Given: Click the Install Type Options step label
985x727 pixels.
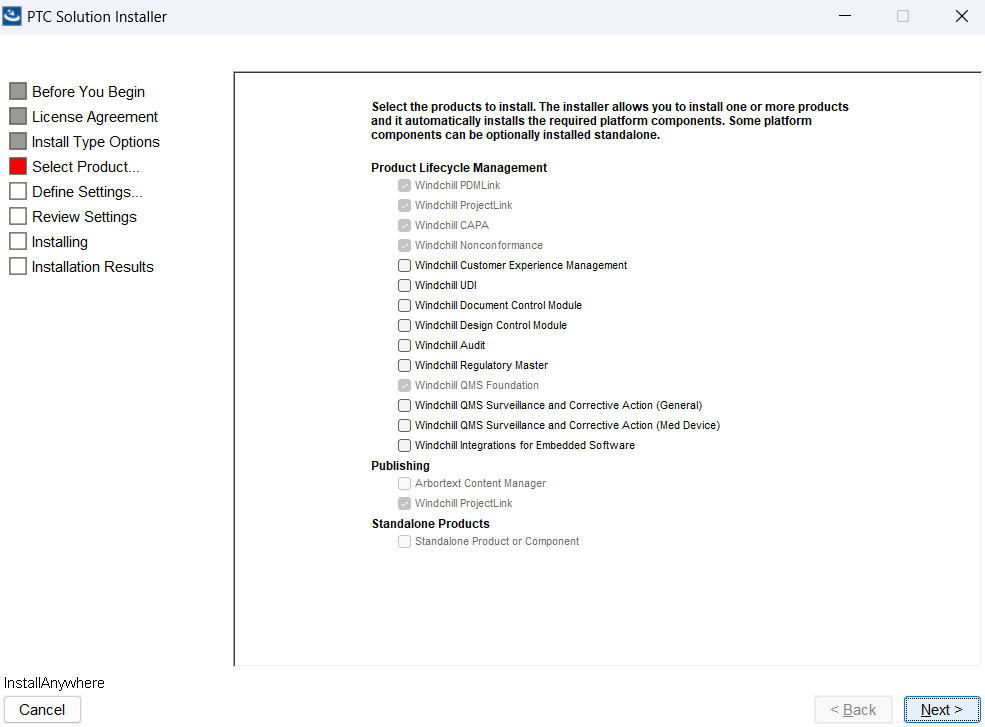Looking at the screenshot, I should [x=95, y=142].
